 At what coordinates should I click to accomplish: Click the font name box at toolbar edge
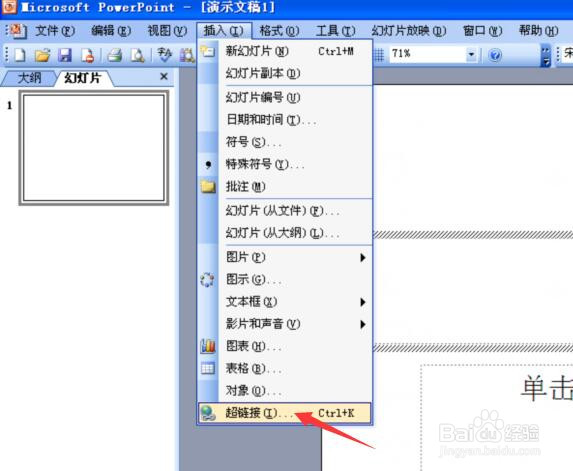pos(568,54)
